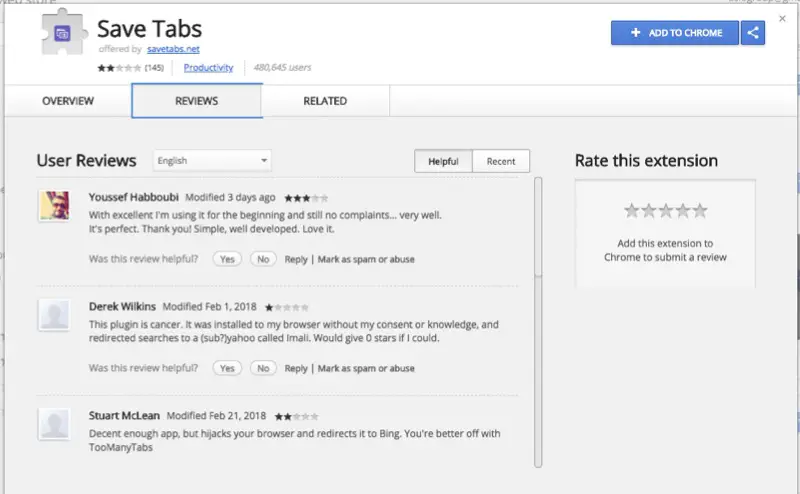Open the Productivity category link
Image resolution: width=800 pixels, height=494 pixels.
208,67
